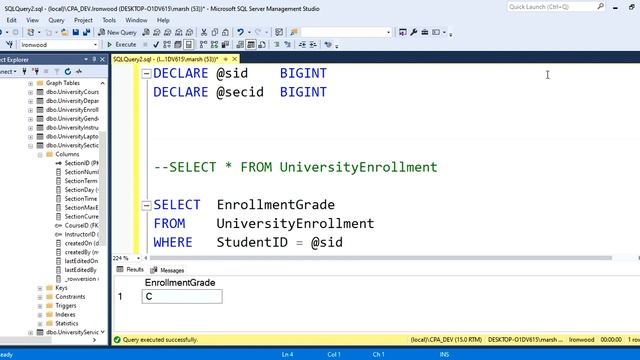The image size is (640, 360).
Task: Open the Undo history dropdown arrow
Action: click(249, 32)
